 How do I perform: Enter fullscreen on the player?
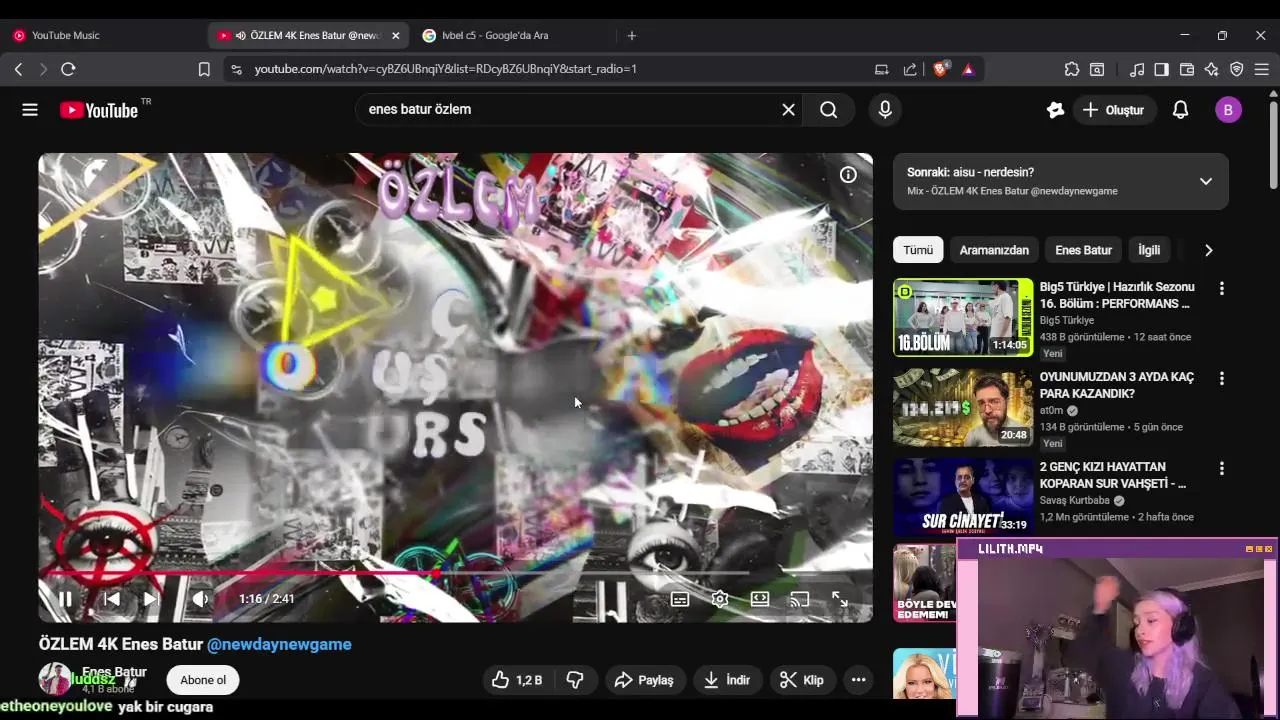(840, 599)
